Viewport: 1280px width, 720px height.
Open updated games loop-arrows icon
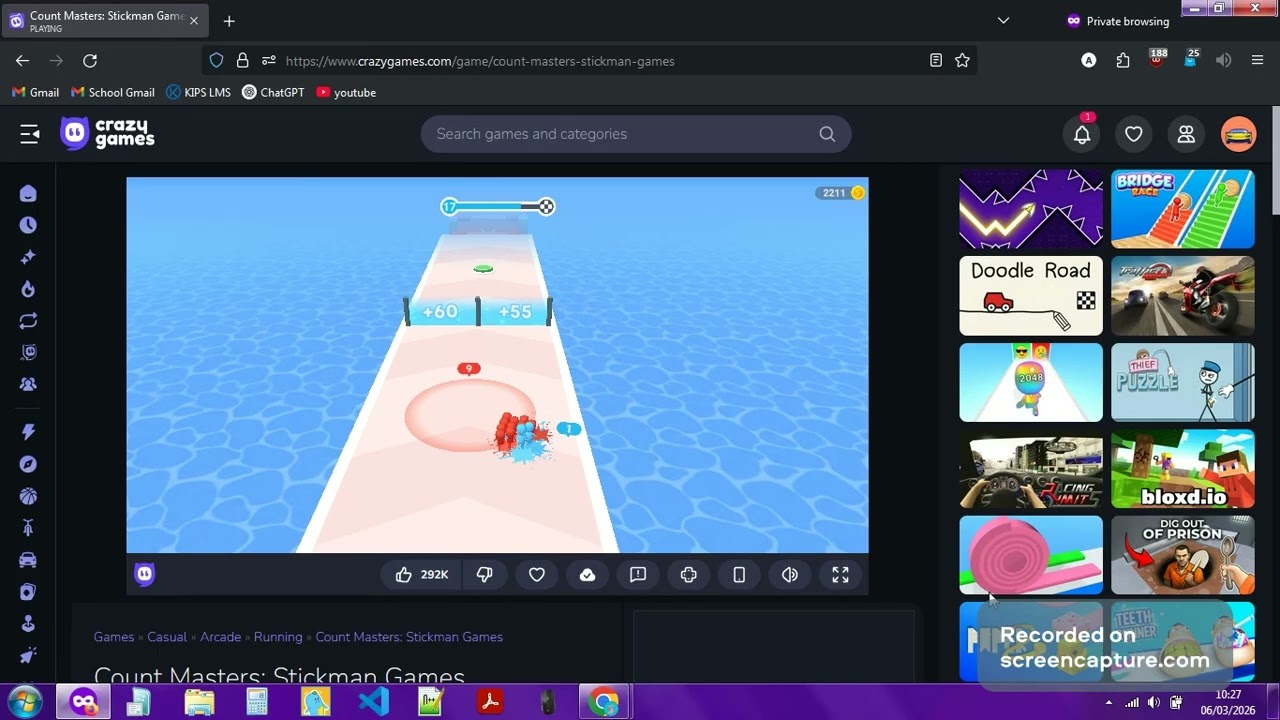[x=28, y=320]
